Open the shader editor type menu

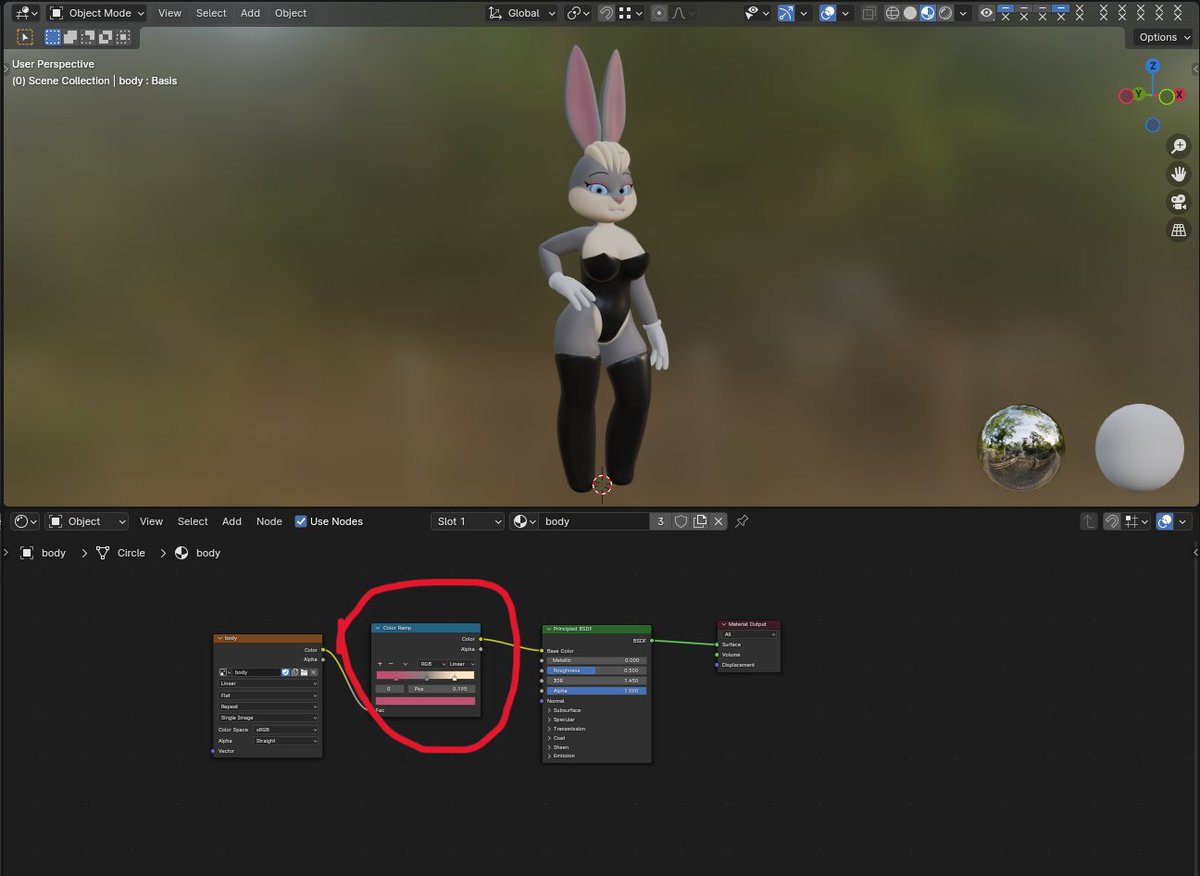pyautogui.click(x=25, y=521)
